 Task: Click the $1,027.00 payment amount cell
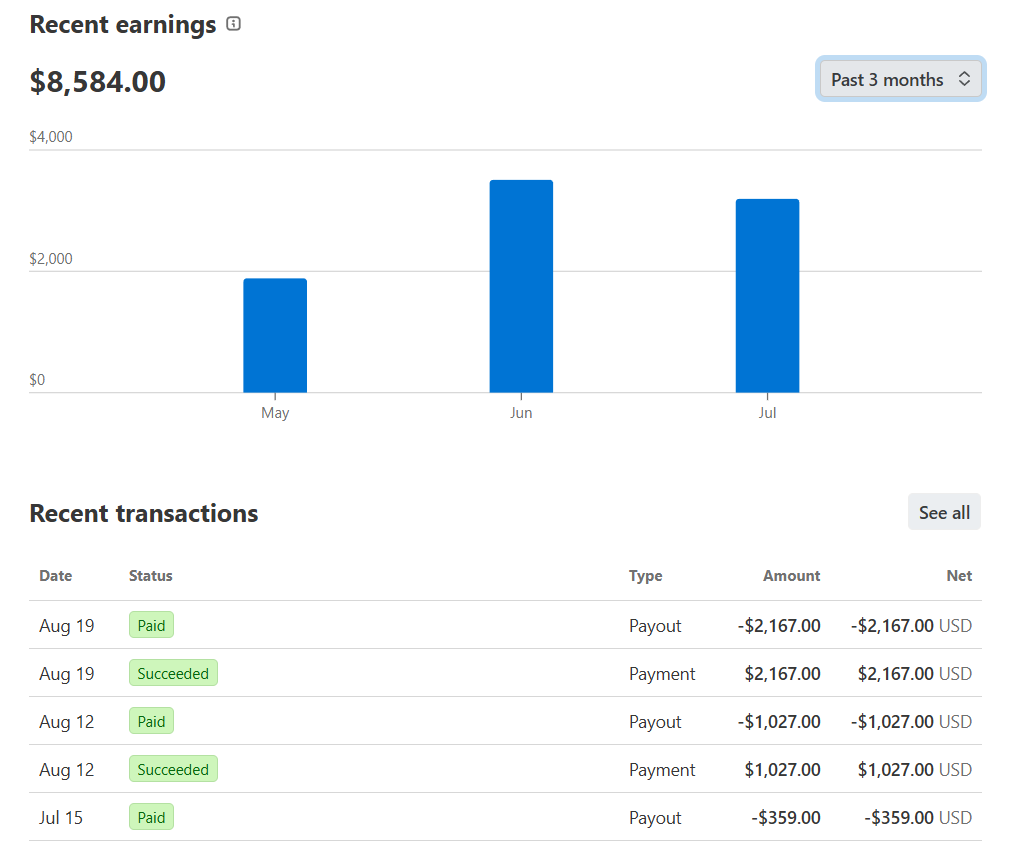pos(782,770)
